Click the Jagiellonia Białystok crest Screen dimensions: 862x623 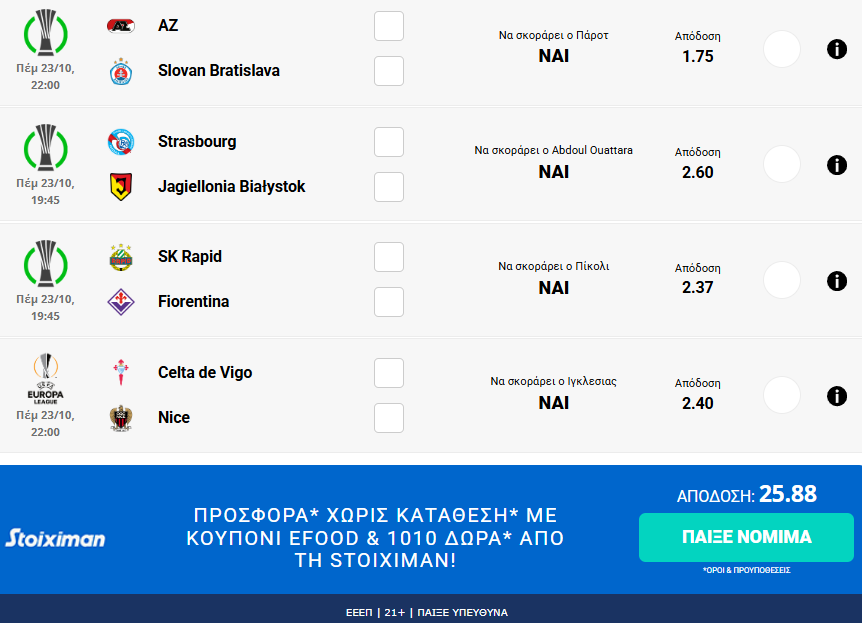click(x=123, y=187)
